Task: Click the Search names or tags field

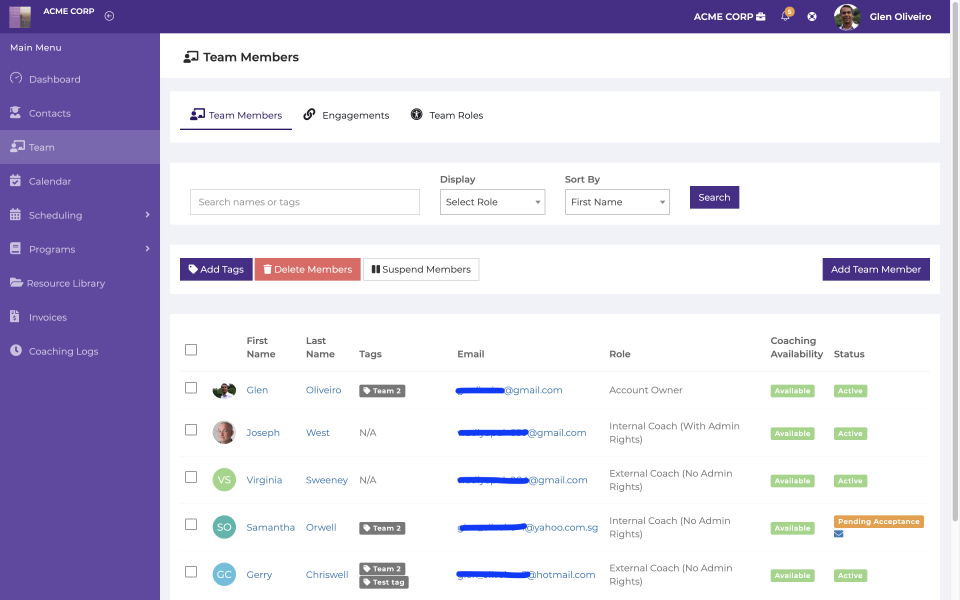Action: [305, 202]
